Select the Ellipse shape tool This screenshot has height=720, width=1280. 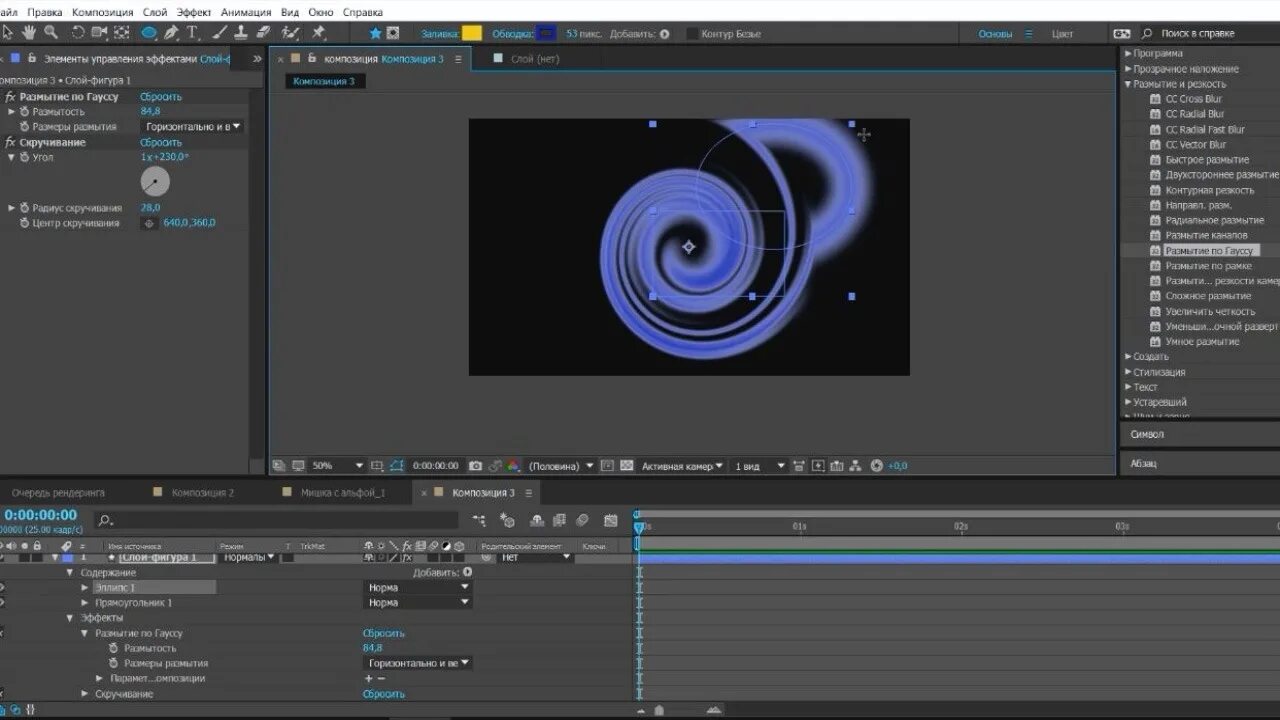[x=148, y=33]
